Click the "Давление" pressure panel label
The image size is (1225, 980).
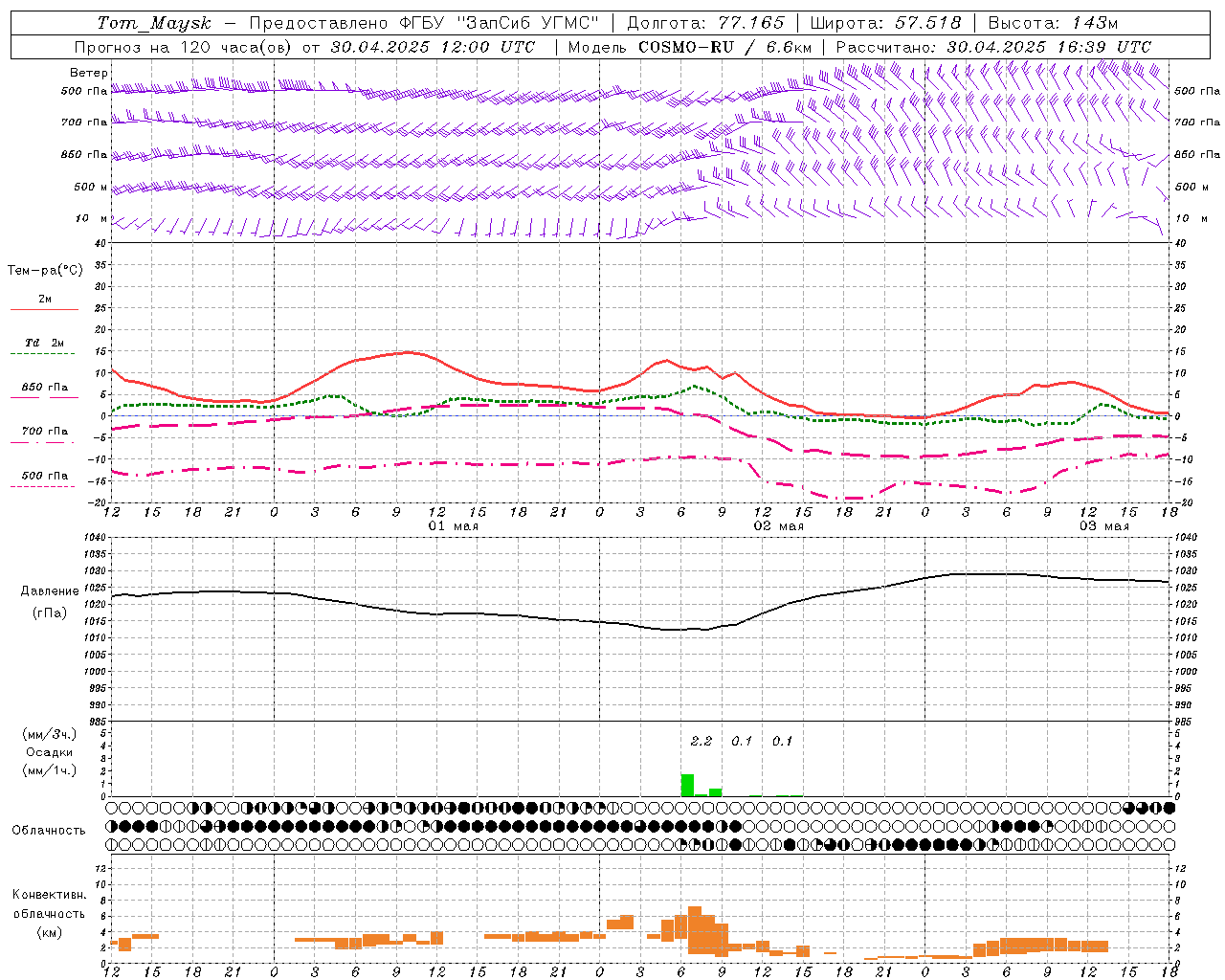coord(50,591)
